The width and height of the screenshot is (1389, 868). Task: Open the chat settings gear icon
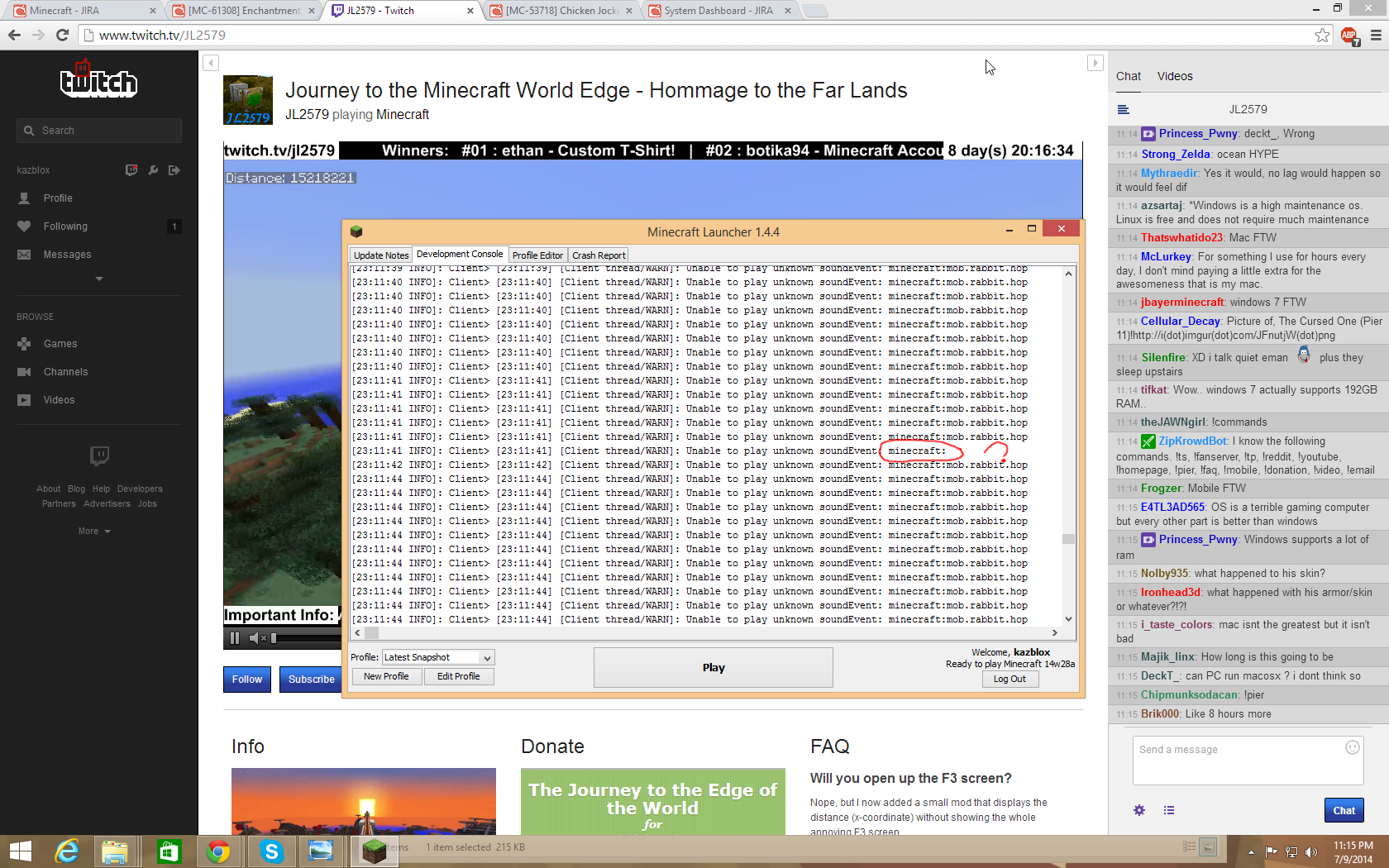point(1139,810)
